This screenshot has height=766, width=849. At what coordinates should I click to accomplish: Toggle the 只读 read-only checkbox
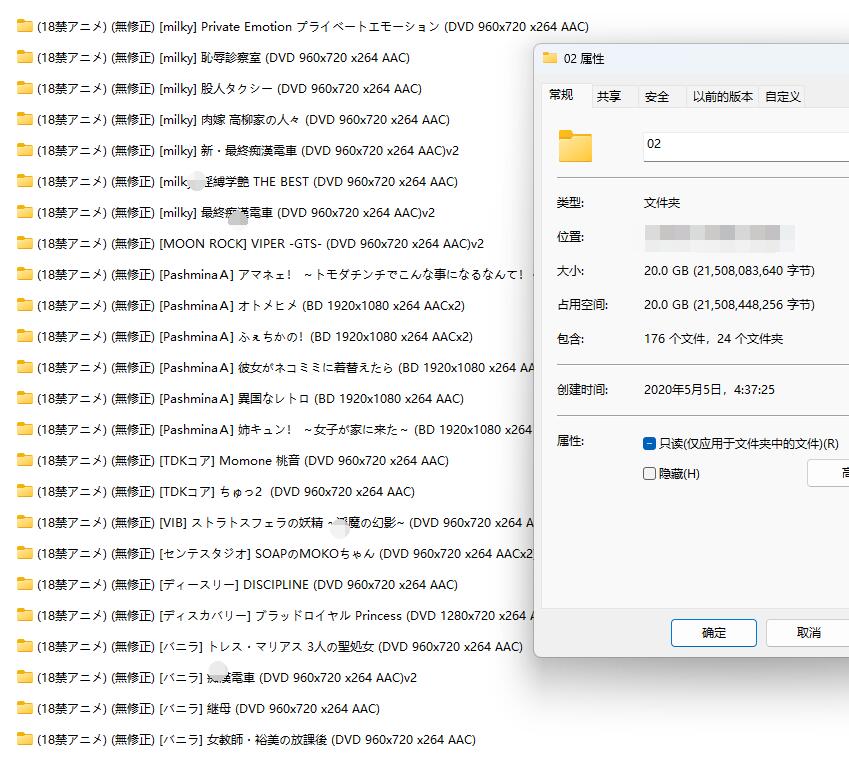650,444
